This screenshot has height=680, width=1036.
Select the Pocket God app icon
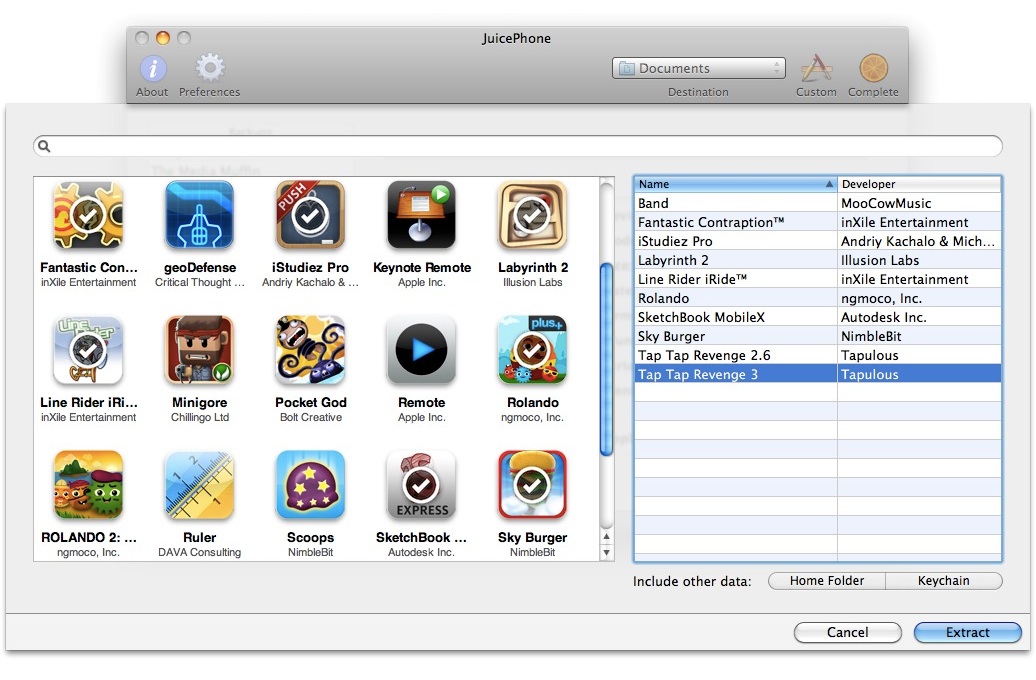pos(310,350)
